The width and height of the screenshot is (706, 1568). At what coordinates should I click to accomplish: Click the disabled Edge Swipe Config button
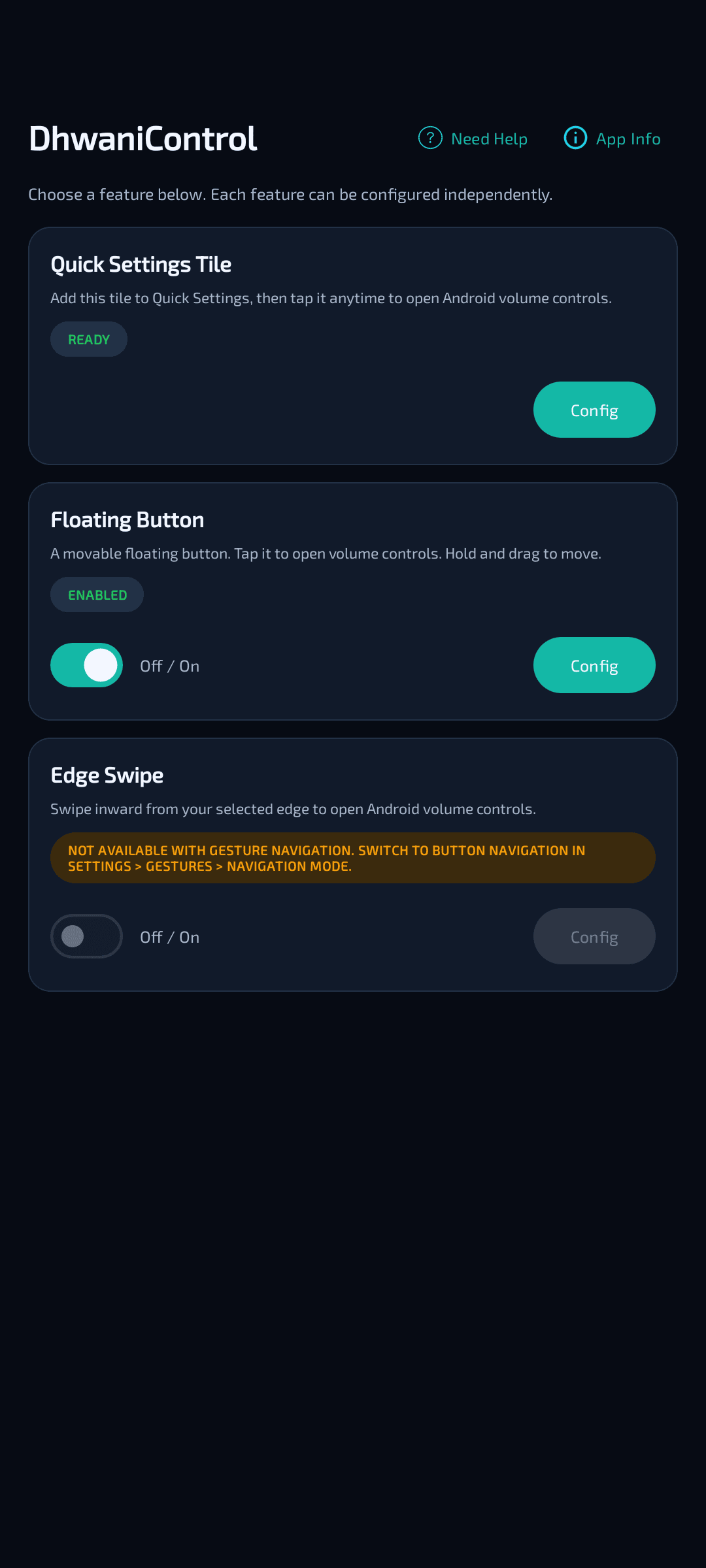point(594,936)
